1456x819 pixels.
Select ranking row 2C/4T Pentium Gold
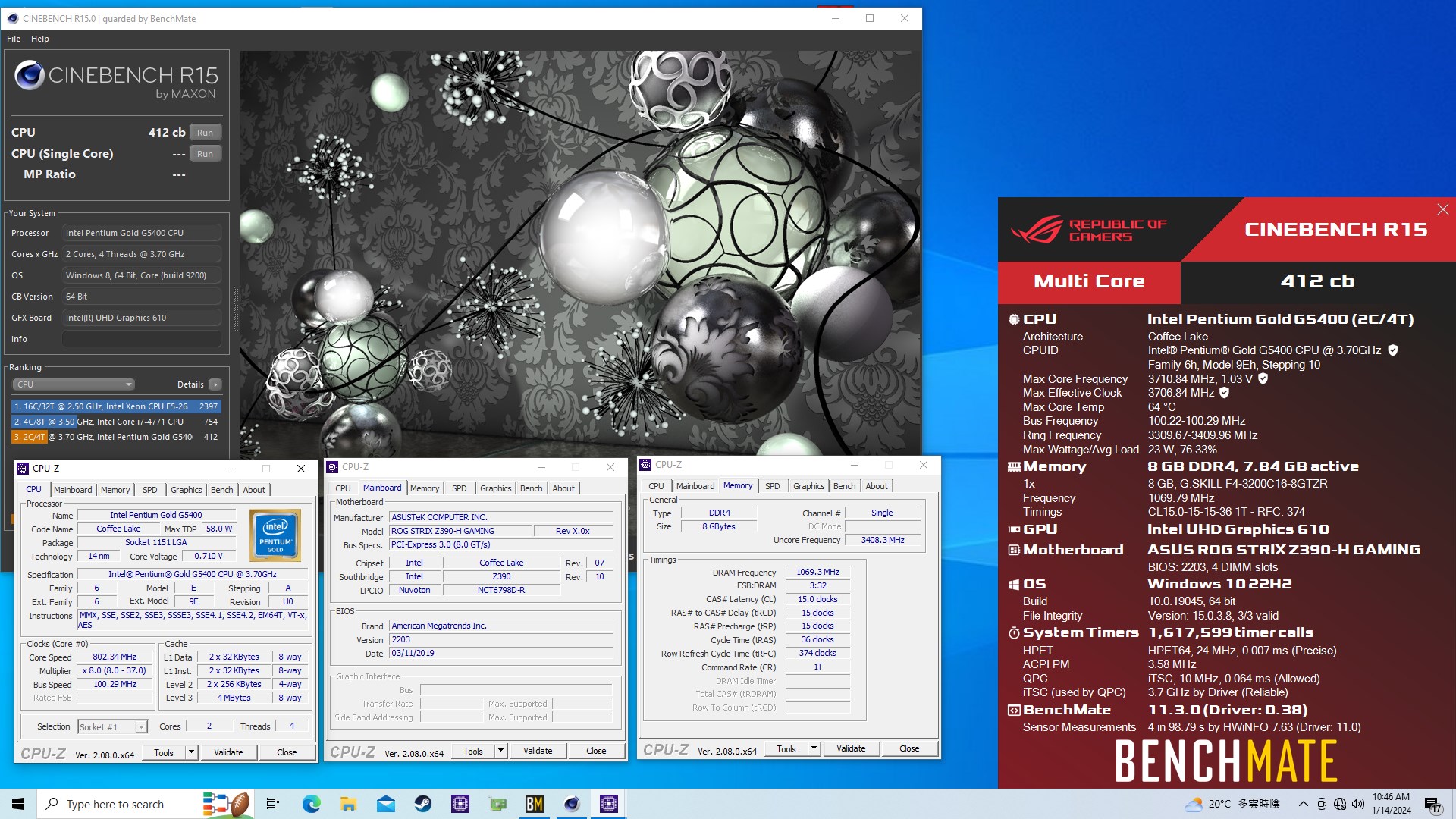[x=116, y=437]
